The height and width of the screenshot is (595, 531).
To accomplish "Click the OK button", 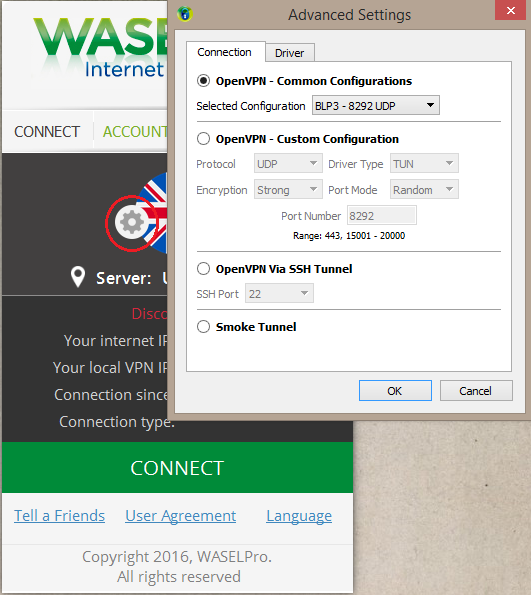I will 395,391.
